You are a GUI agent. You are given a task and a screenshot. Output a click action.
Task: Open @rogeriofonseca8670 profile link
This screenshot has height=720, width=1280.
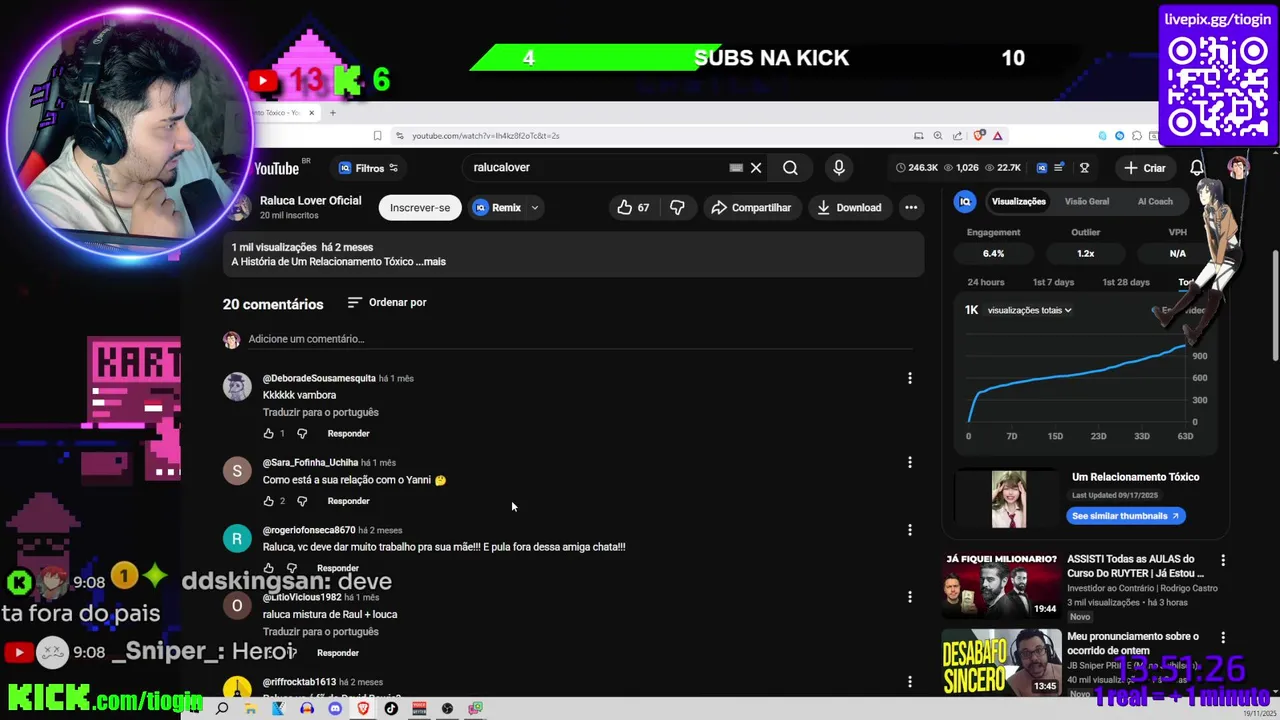(x=309, y=530)
